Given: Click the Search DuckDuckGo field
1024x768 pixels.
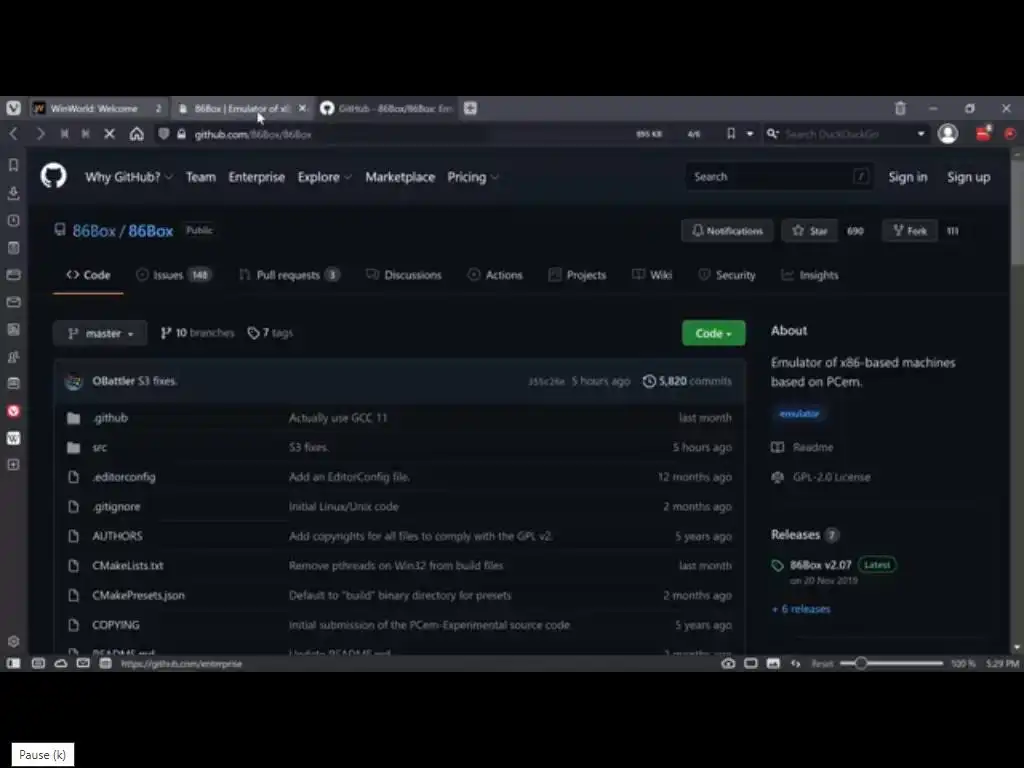Looking at the screenshot, I should pos(847,134).
